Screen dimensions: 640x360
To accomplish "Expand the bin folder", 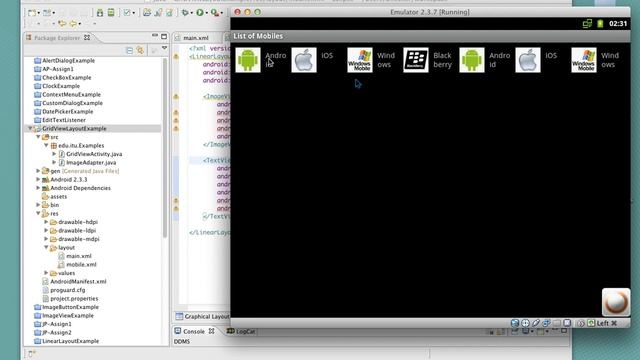I will click(38, 205).
